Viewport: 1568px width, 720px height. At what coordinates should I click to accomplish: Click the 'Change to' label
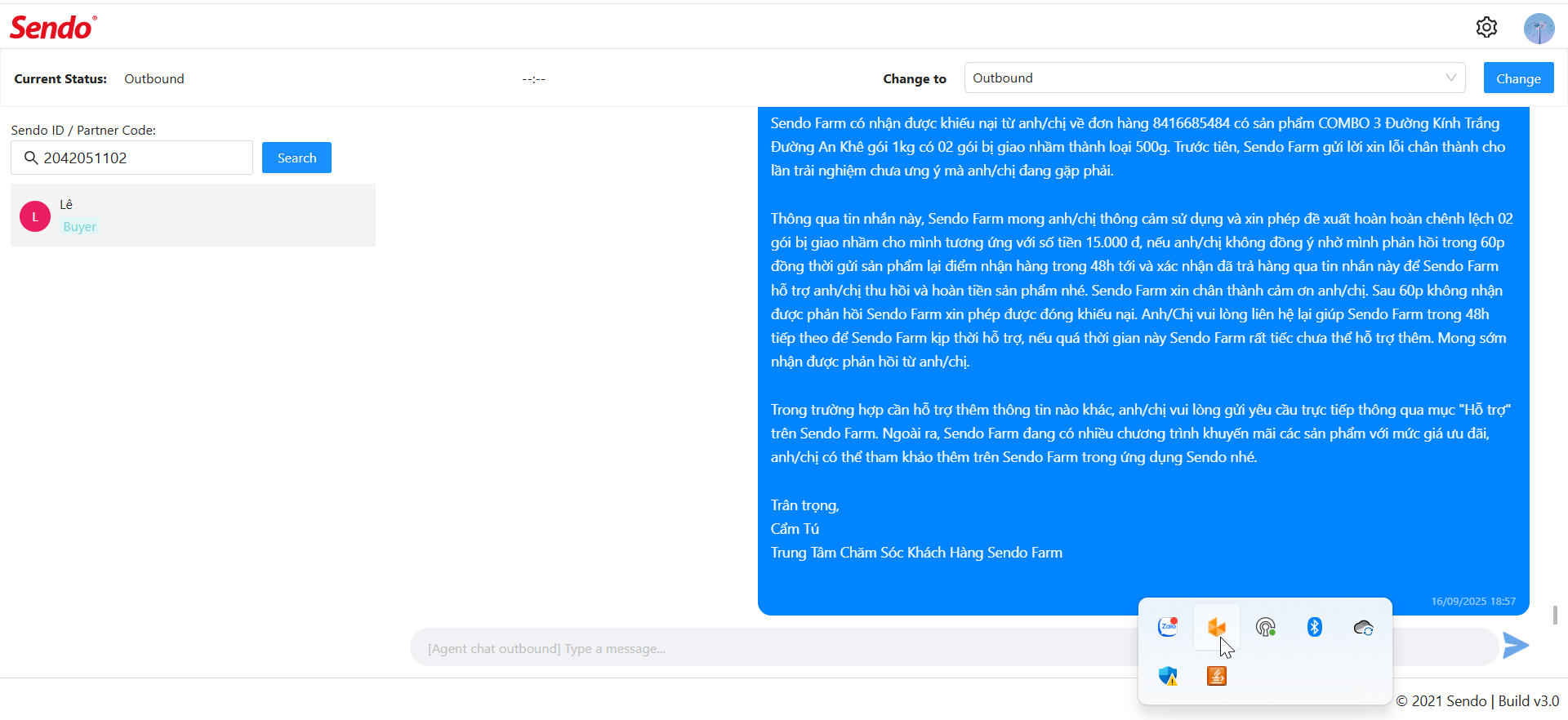click(915, 78)
